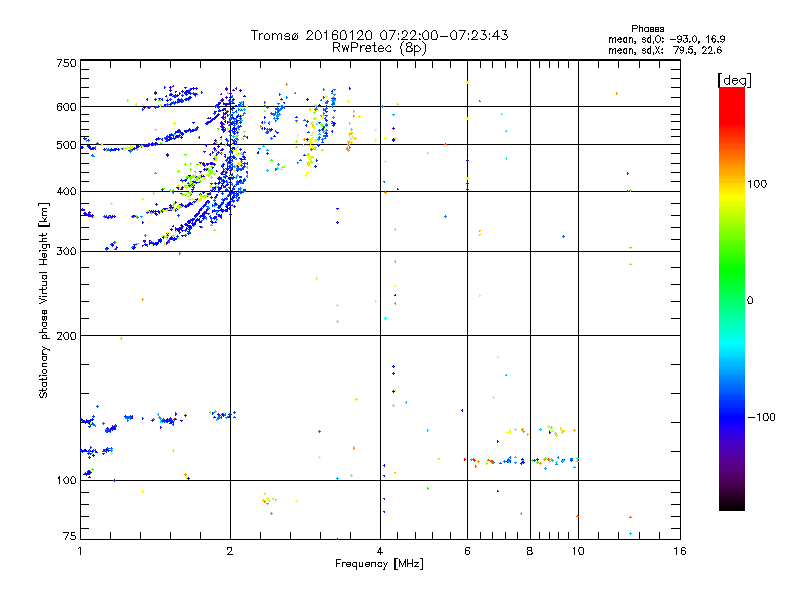Image resolution: width=800 pixels, height=600 pixels.
Task: Click the y-axis label '750'
Action: (x=66, y=63)
